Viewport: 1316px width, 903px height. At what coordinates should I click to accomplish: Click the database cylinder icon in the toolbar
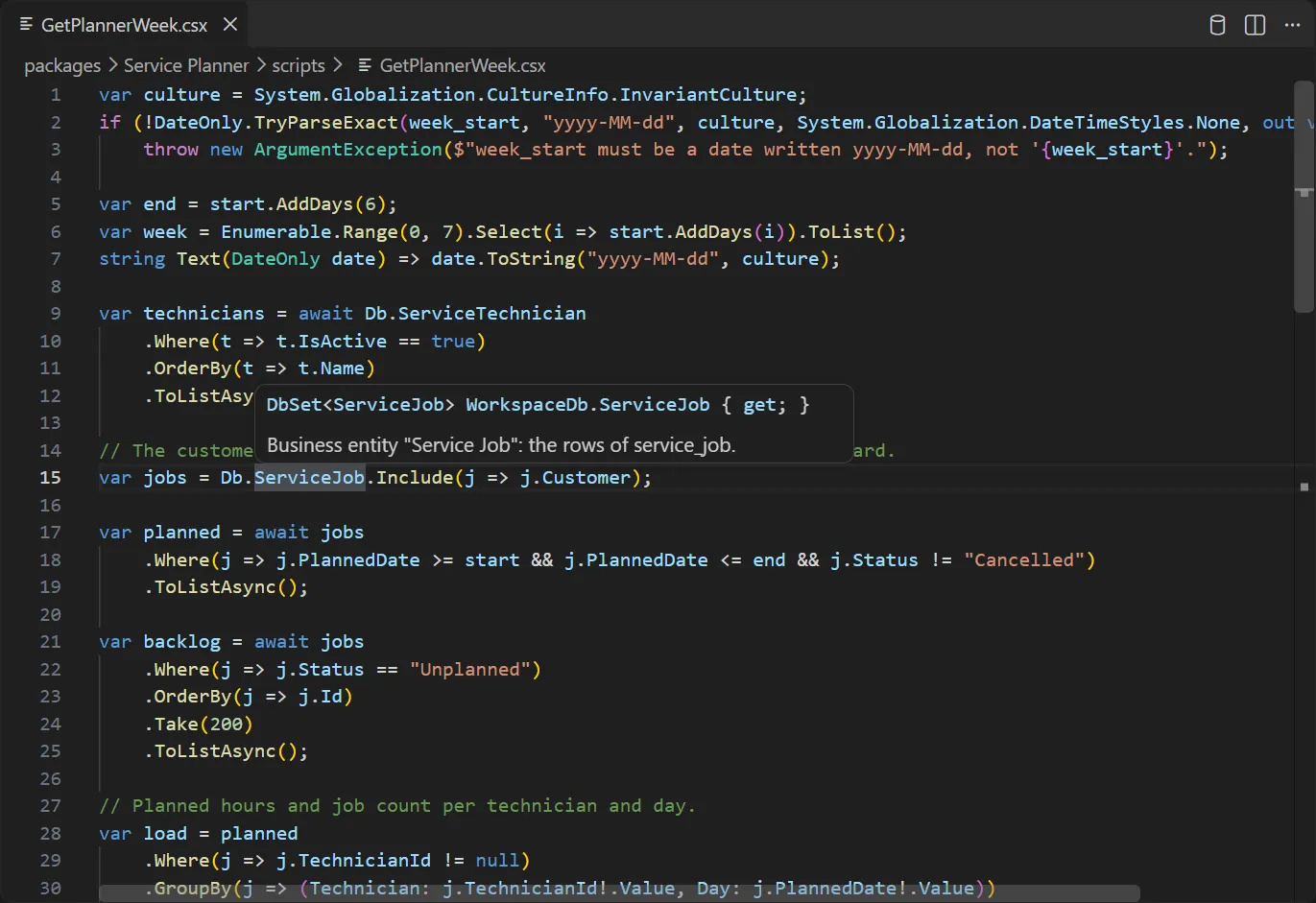[1217, 25]
